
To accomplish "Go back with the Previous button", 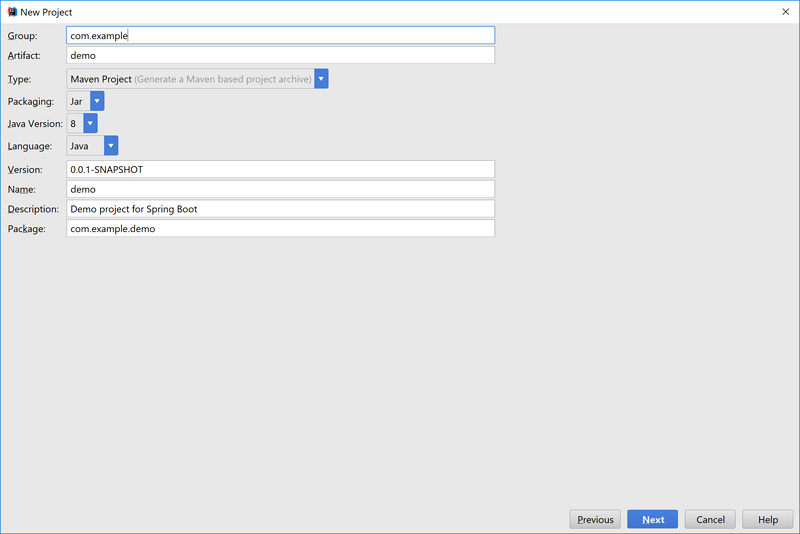I will pos(595,519).
